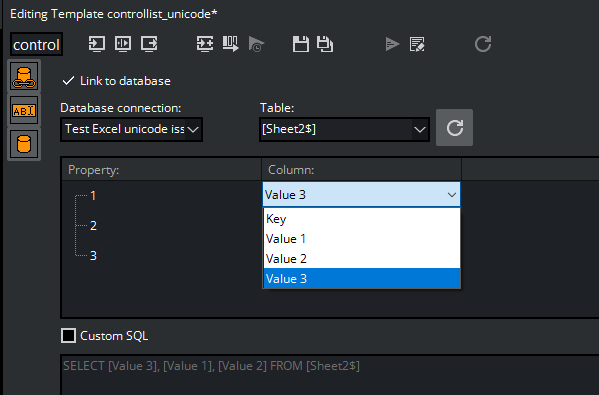Screen dimensions: 599x395
Task: Enable the Custom SQL checkbox
Action: [68, 336]
